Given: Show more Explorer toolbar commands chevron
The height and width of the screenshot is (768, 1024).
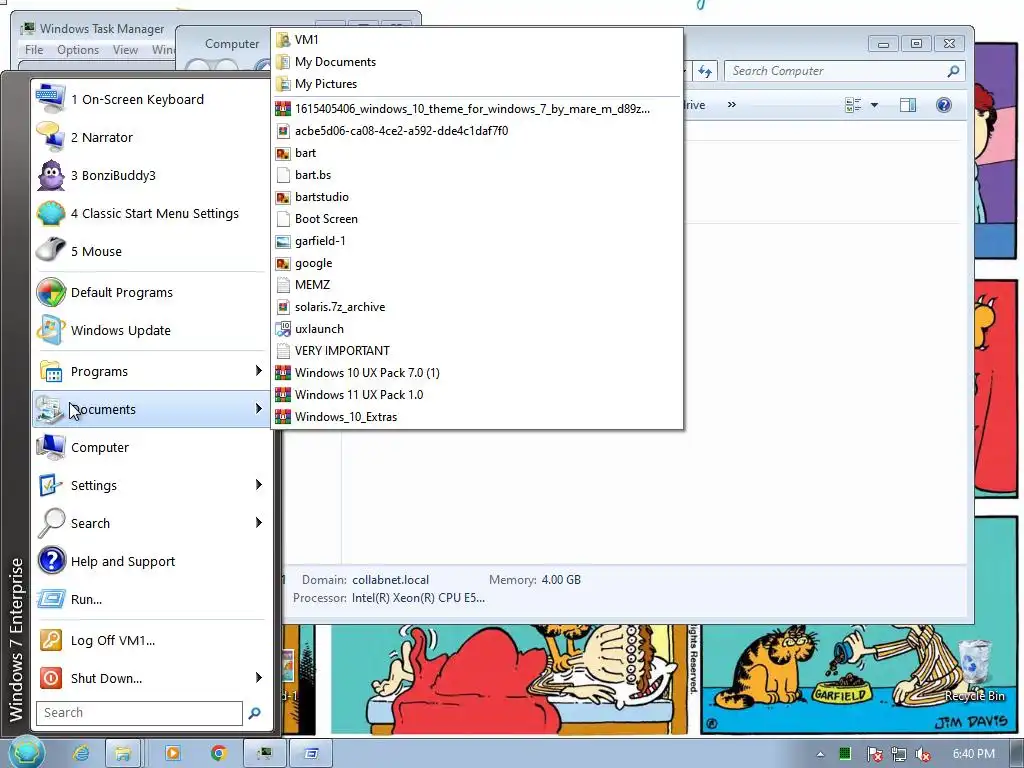Looking at the screenshot, I should pyautogui.click(x=731, y=104).
